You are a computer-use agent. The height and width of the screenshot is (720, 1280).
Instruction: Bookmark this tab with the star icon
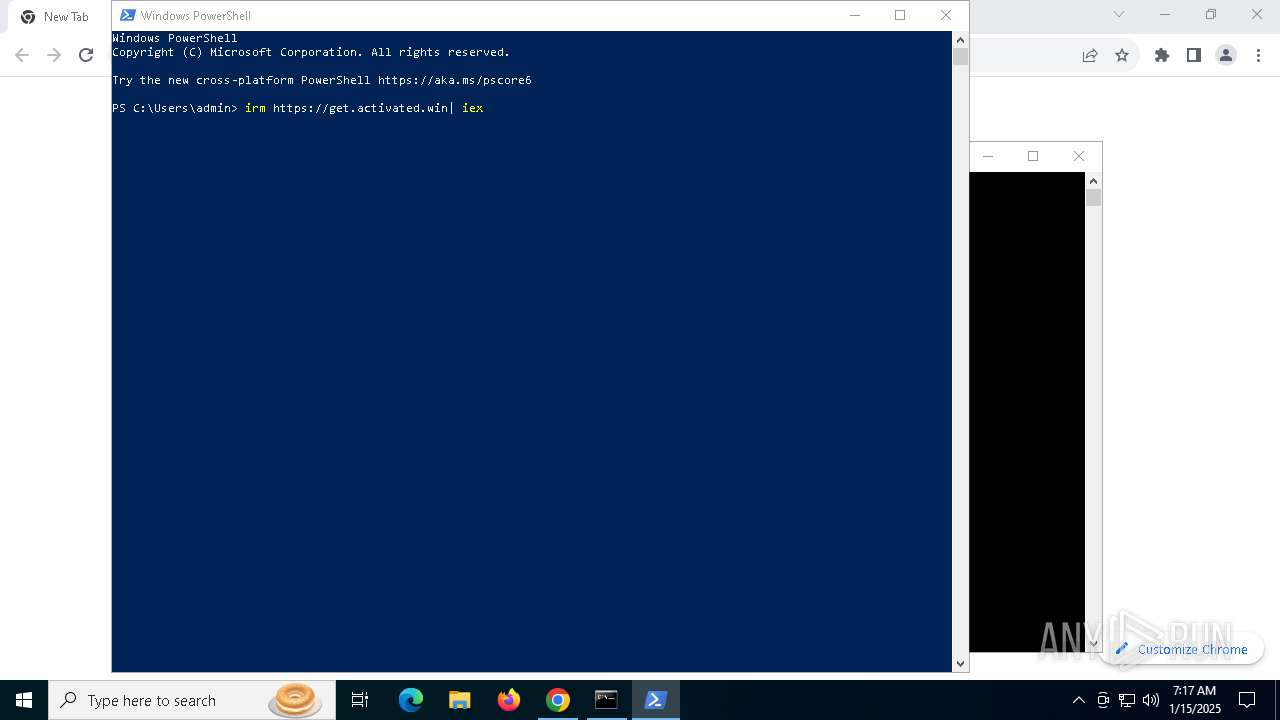(x=1122, y=55)
